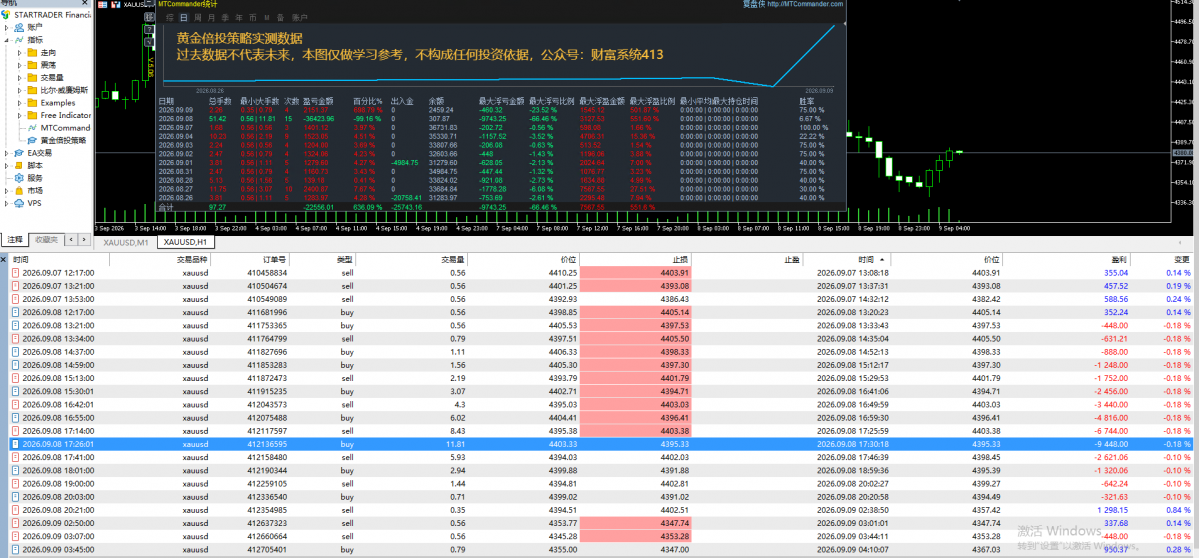The height and width of the screenshot is (558, 1199).
Task: Click profit value -9 448.00
Action: [1109, 443]
